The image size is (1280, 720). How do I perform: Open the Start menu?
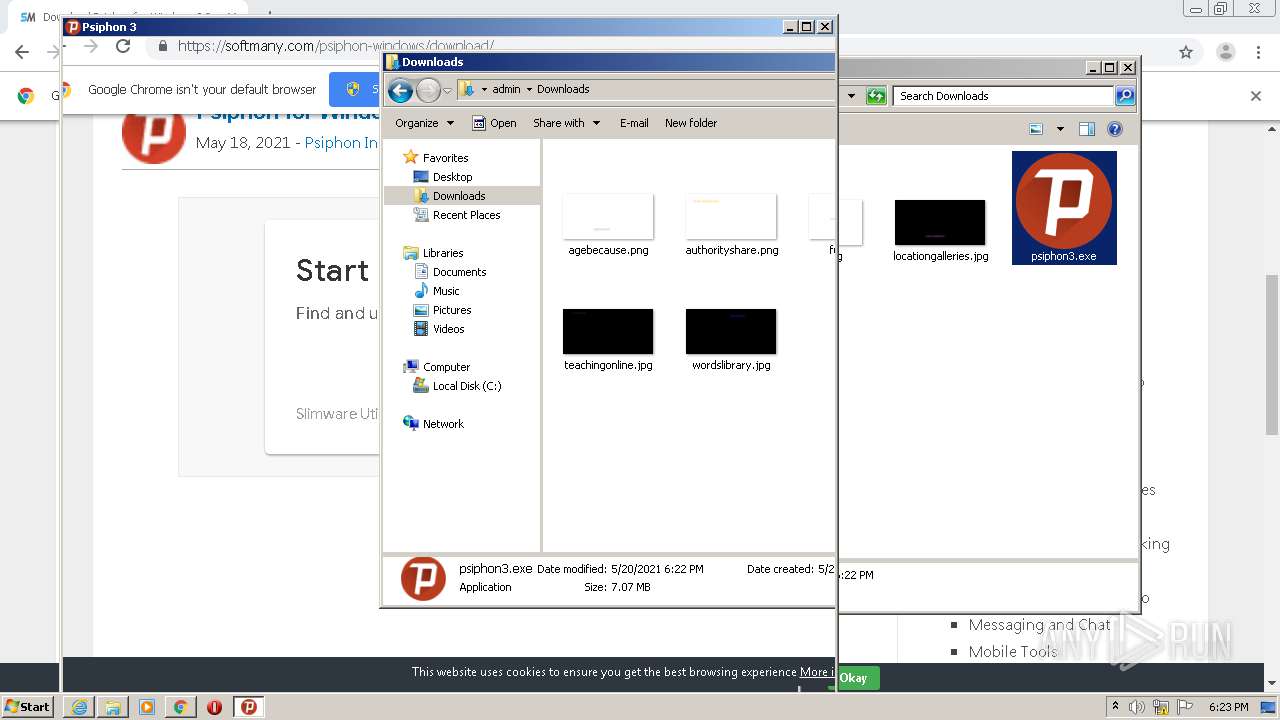point(27,706)
